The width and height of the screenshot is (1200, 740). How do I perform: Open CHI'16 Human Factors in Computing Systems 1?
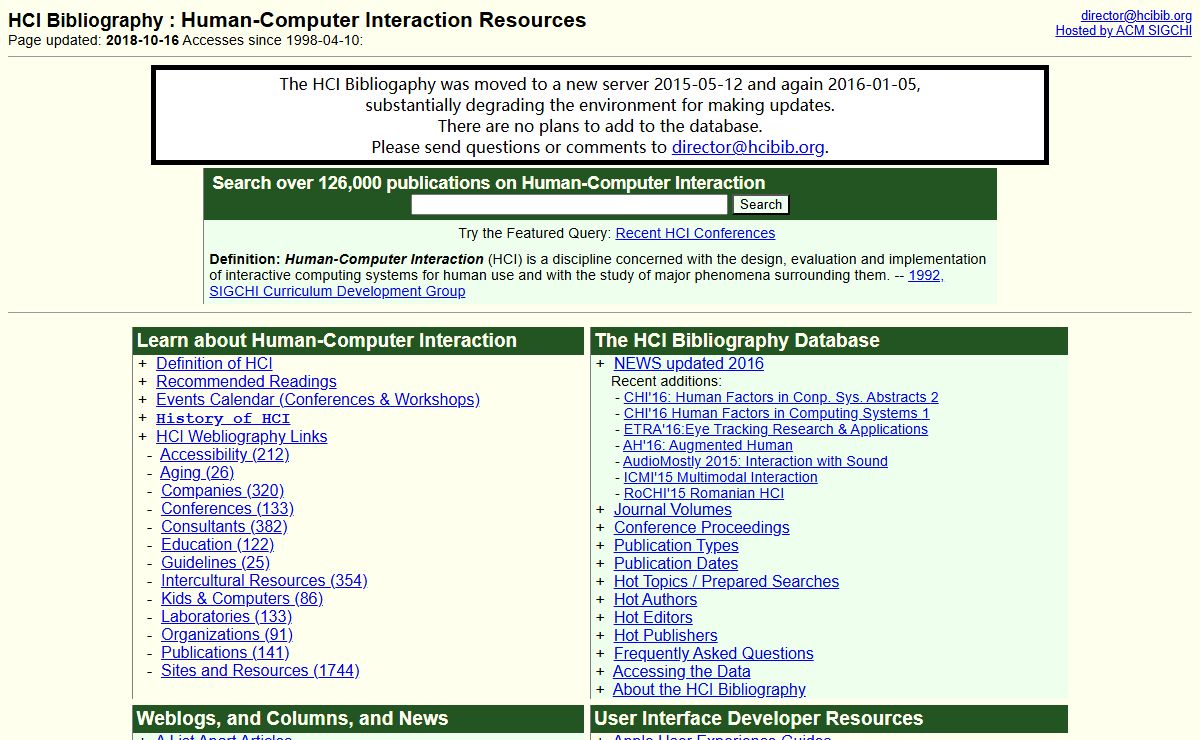776,414
